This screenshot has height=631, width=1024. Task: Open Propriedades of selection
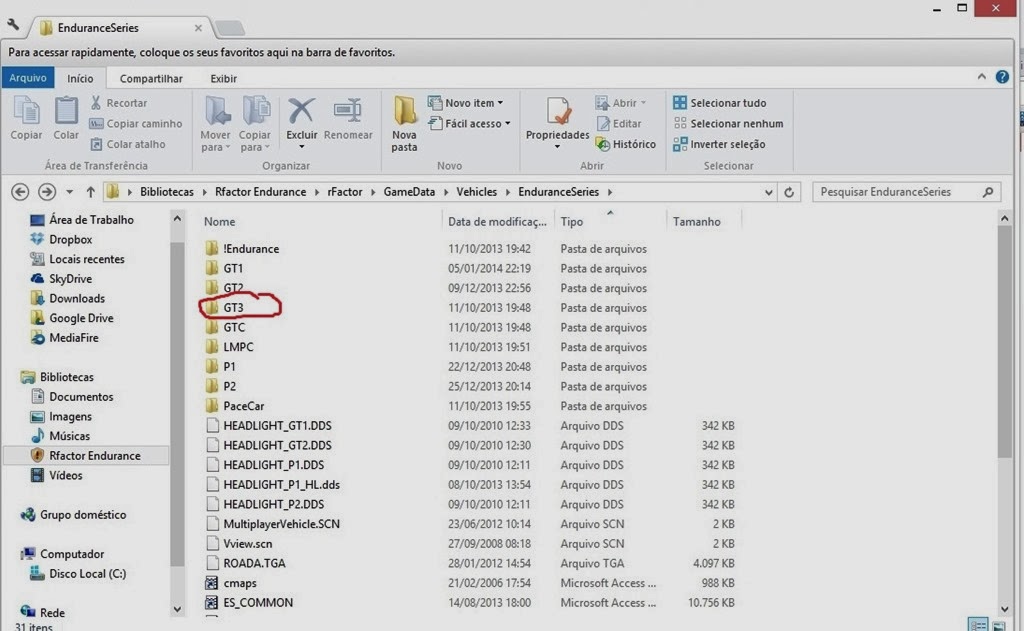(557, 123)
